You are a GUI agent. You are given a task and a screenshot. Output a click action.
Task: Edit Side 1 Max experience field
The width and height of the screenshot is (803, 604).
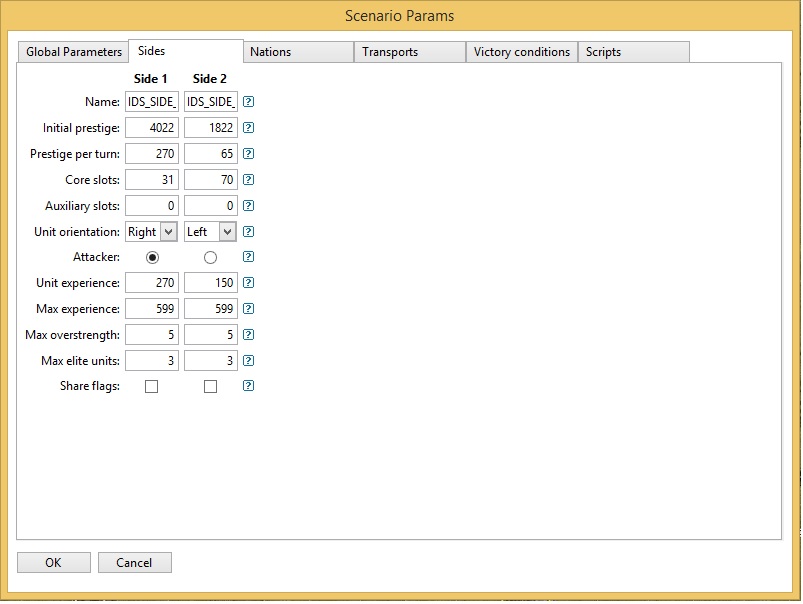click(152, 309)
